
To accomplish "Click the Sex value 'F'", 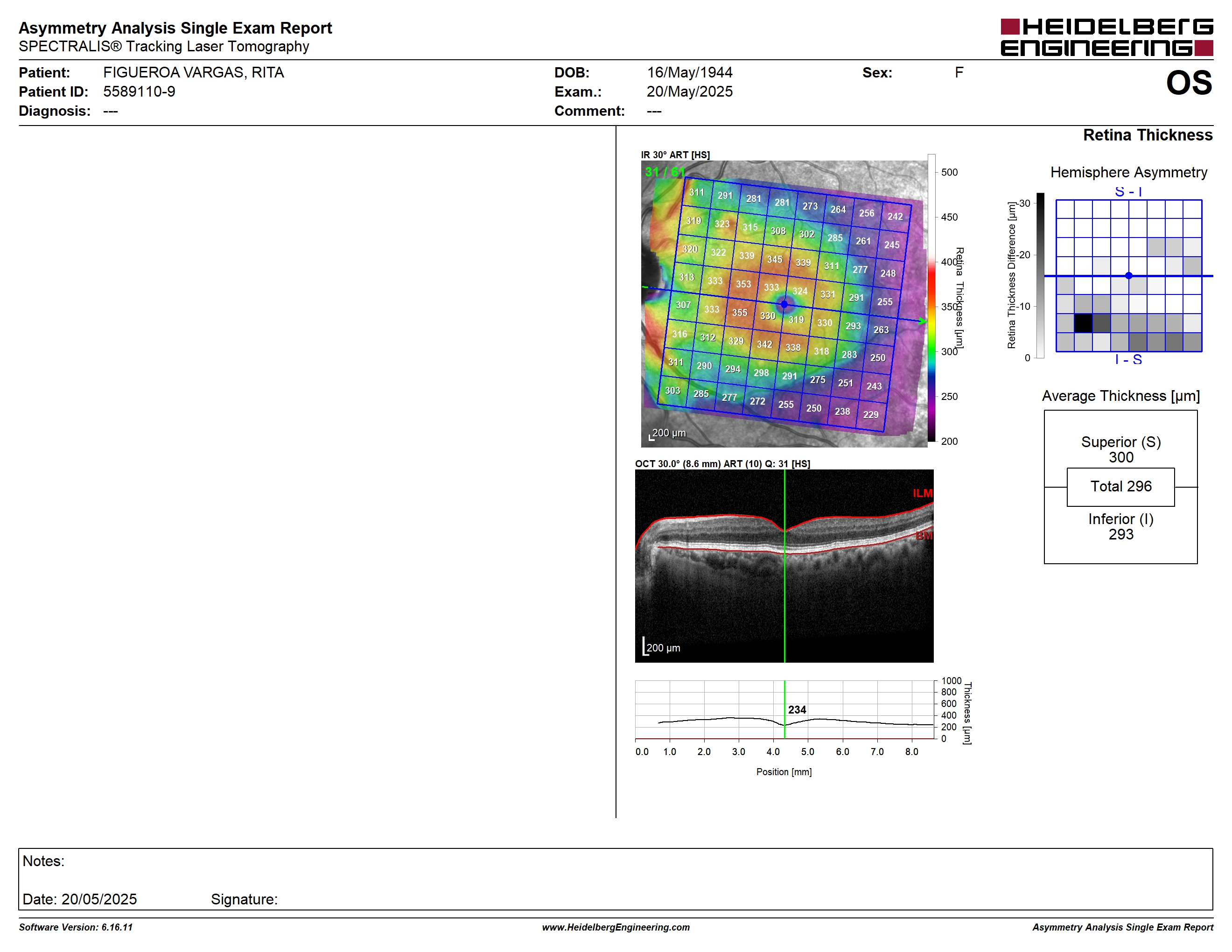I will point(959,72).
